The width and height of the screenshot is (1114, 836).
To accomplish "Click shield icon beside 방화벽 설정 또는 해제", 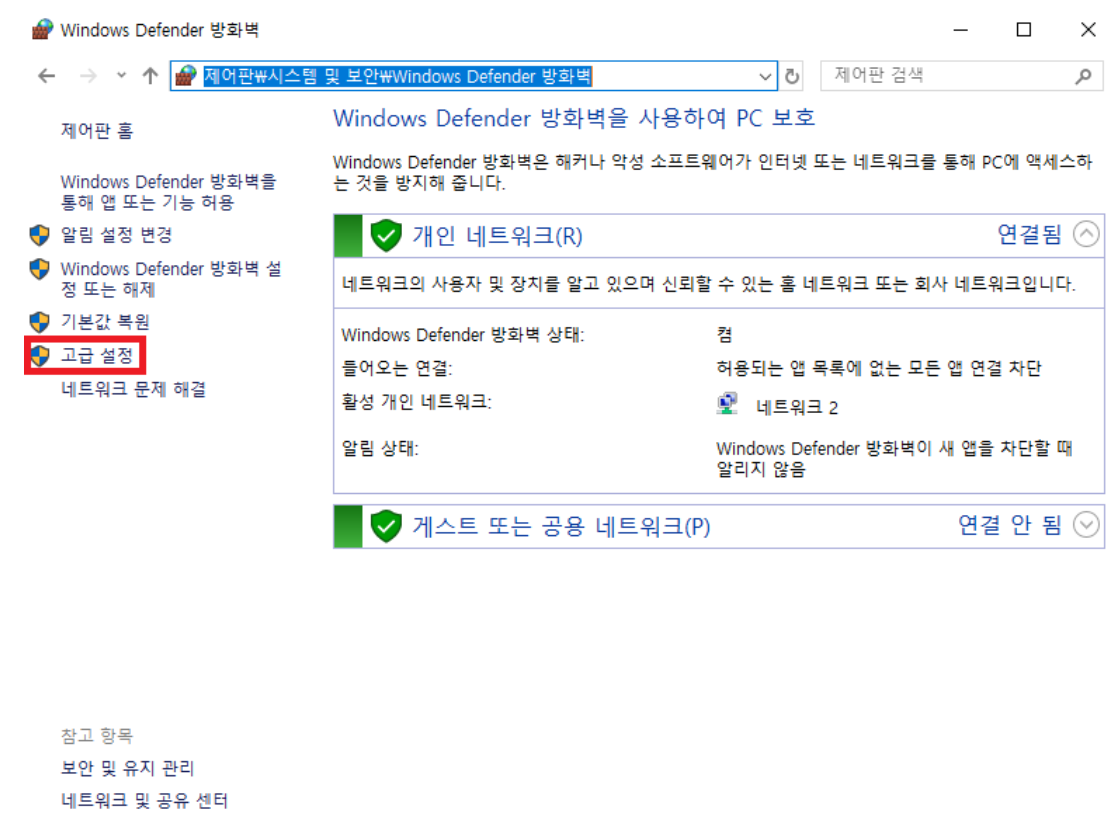I will click(x=40, y=269).
